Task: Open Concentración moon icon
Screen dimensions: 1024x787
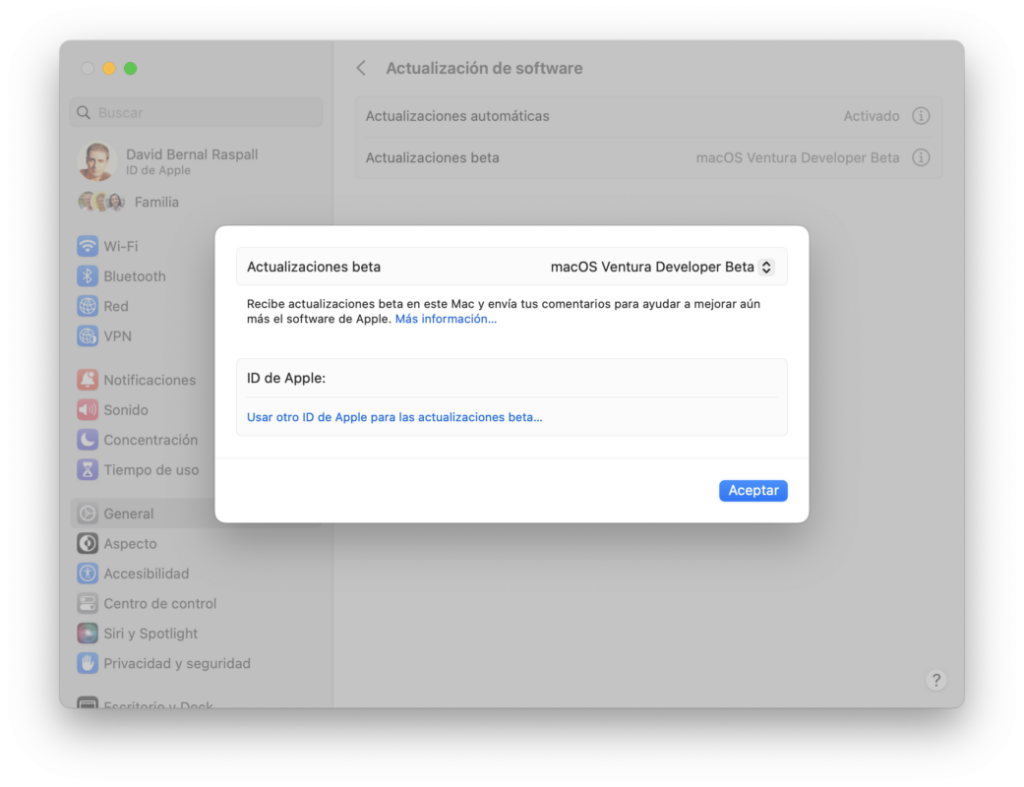Action: 88,440
